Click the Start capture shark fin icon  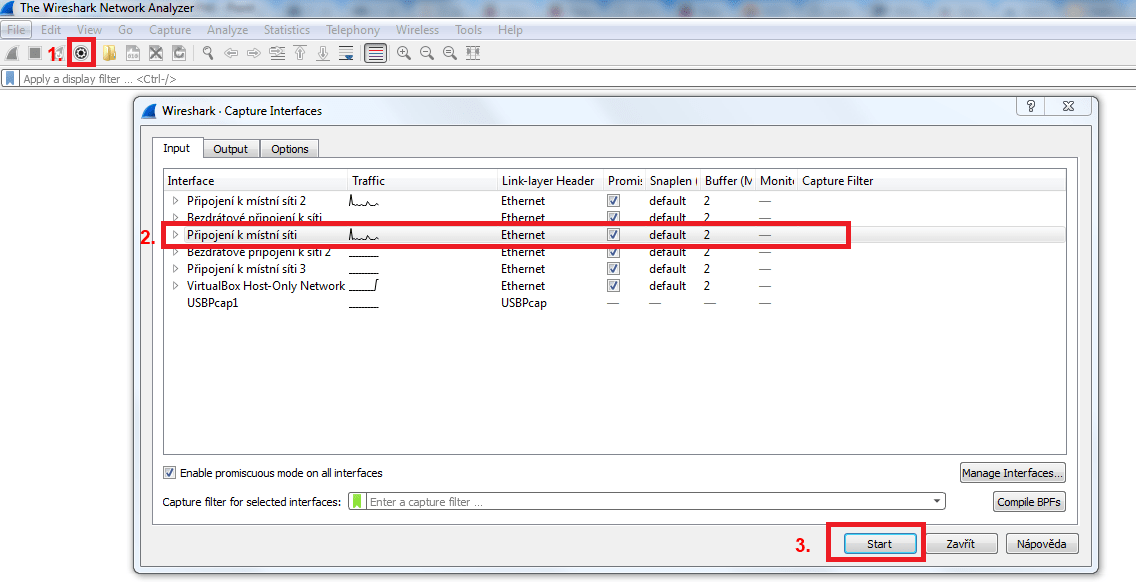(12, 53)
